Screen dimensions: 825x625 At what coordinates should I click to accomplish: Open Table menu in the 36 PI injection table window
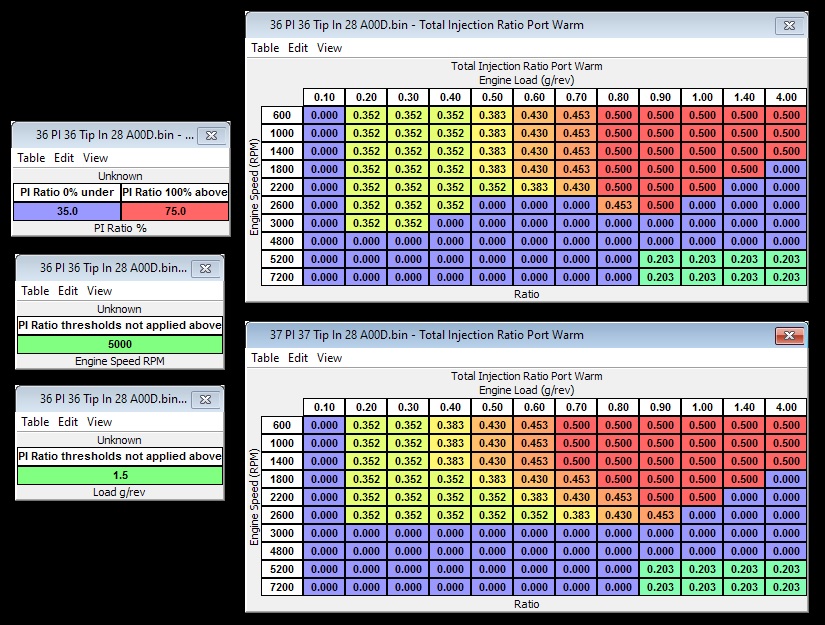(265, 48)
